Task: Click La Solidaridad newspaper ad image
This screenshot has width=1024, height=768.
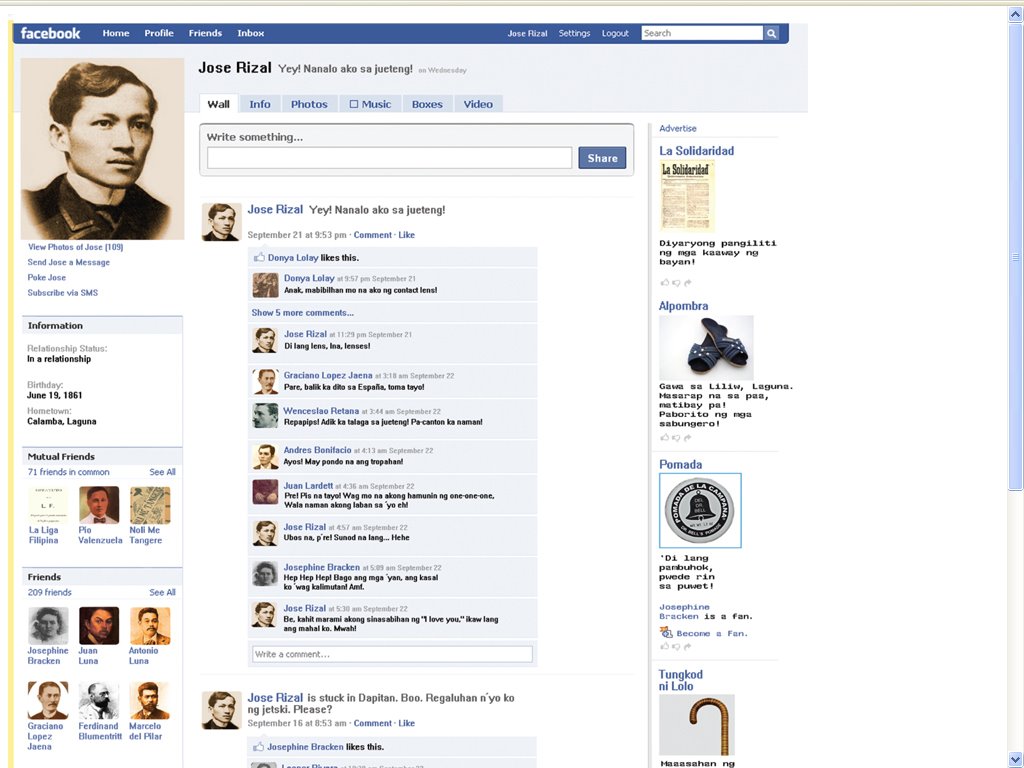Action: click(687, 196)
